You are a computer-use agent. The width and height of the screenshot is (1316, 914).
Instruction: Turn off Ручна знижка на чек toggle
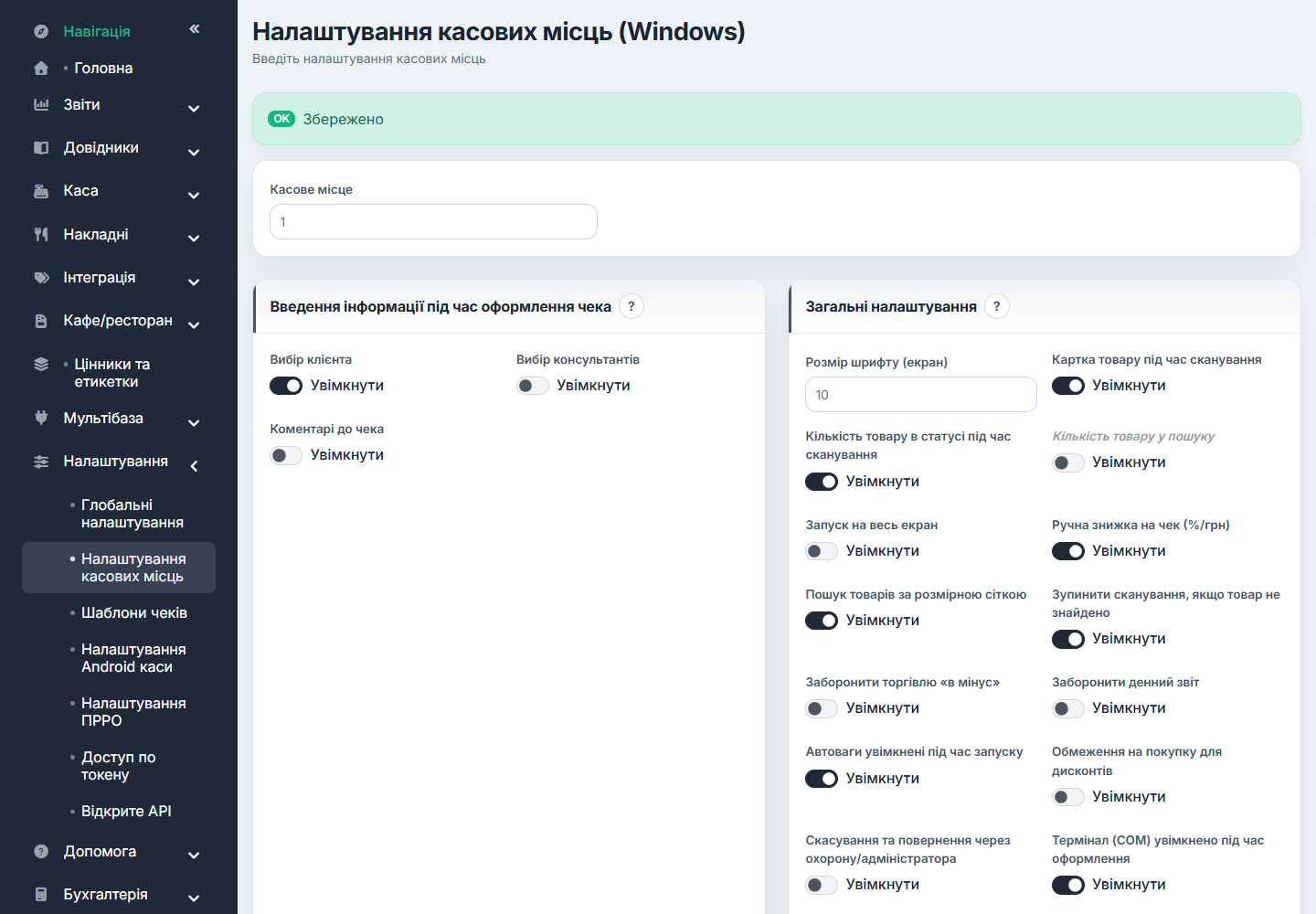click(1068, 551)
